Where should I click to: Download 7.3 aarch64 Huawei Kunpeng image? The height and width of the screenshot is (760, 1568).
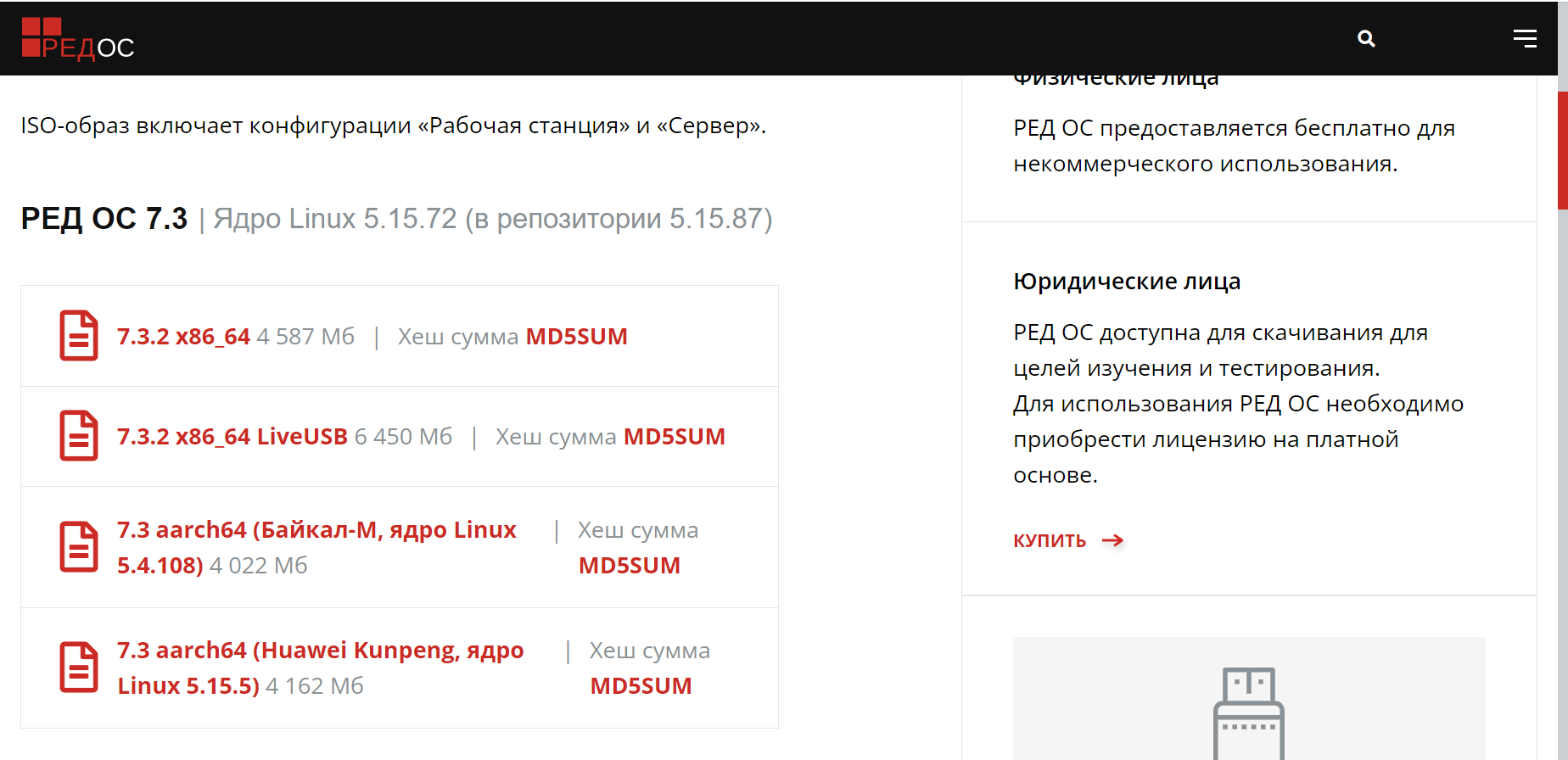321,668
